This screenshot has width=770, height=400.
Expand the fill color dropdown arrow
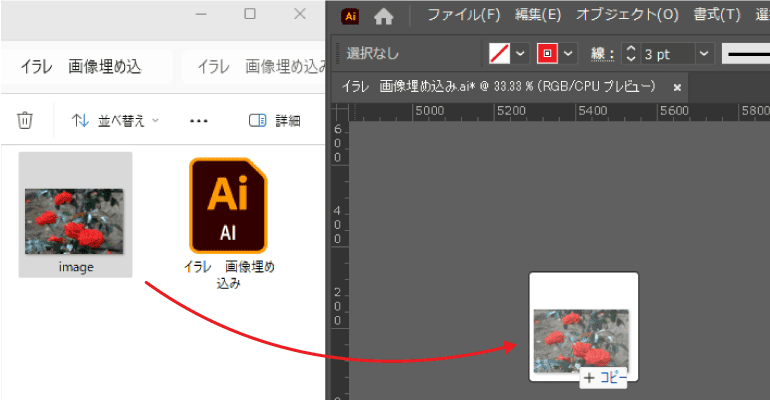pyautogui.click(x=521, y=53)
